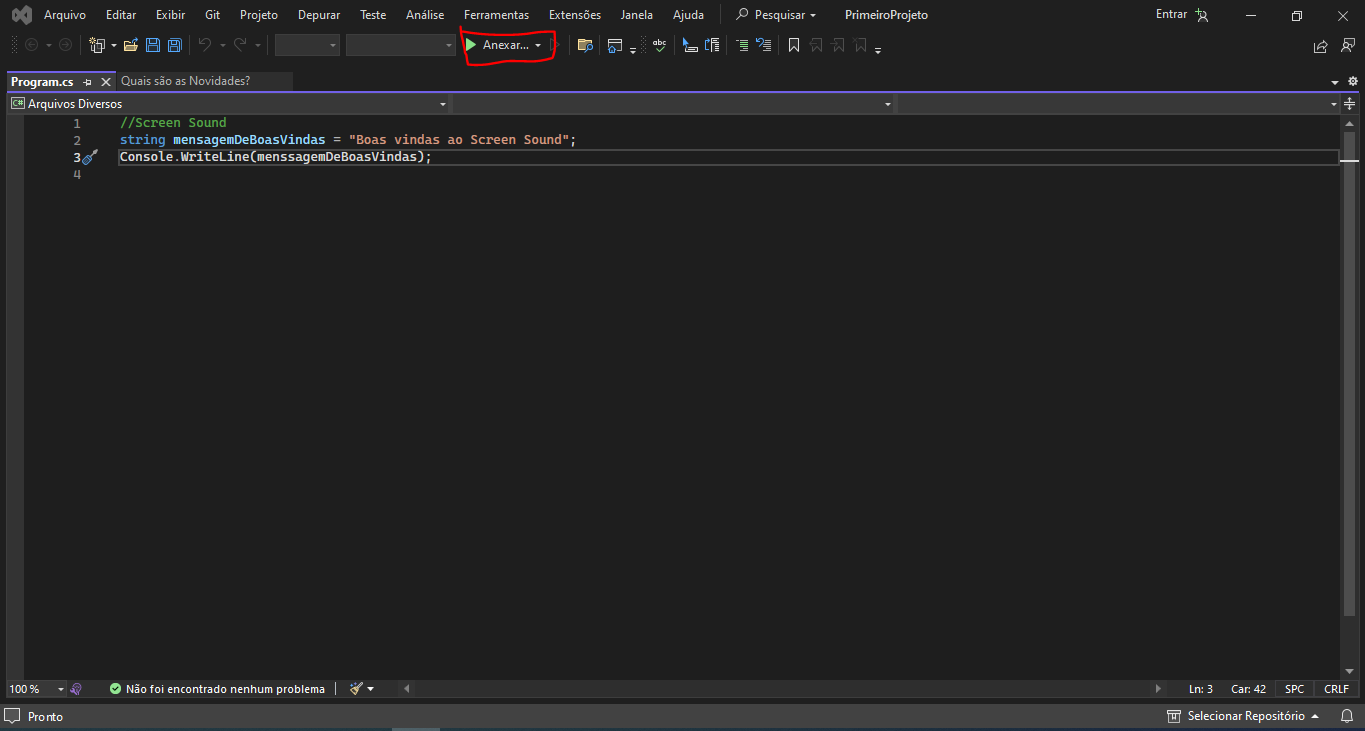This screenshot has height=731, width=1365.
Task: Click the abc spell checker icon
Action: click(x=660, y=45)
